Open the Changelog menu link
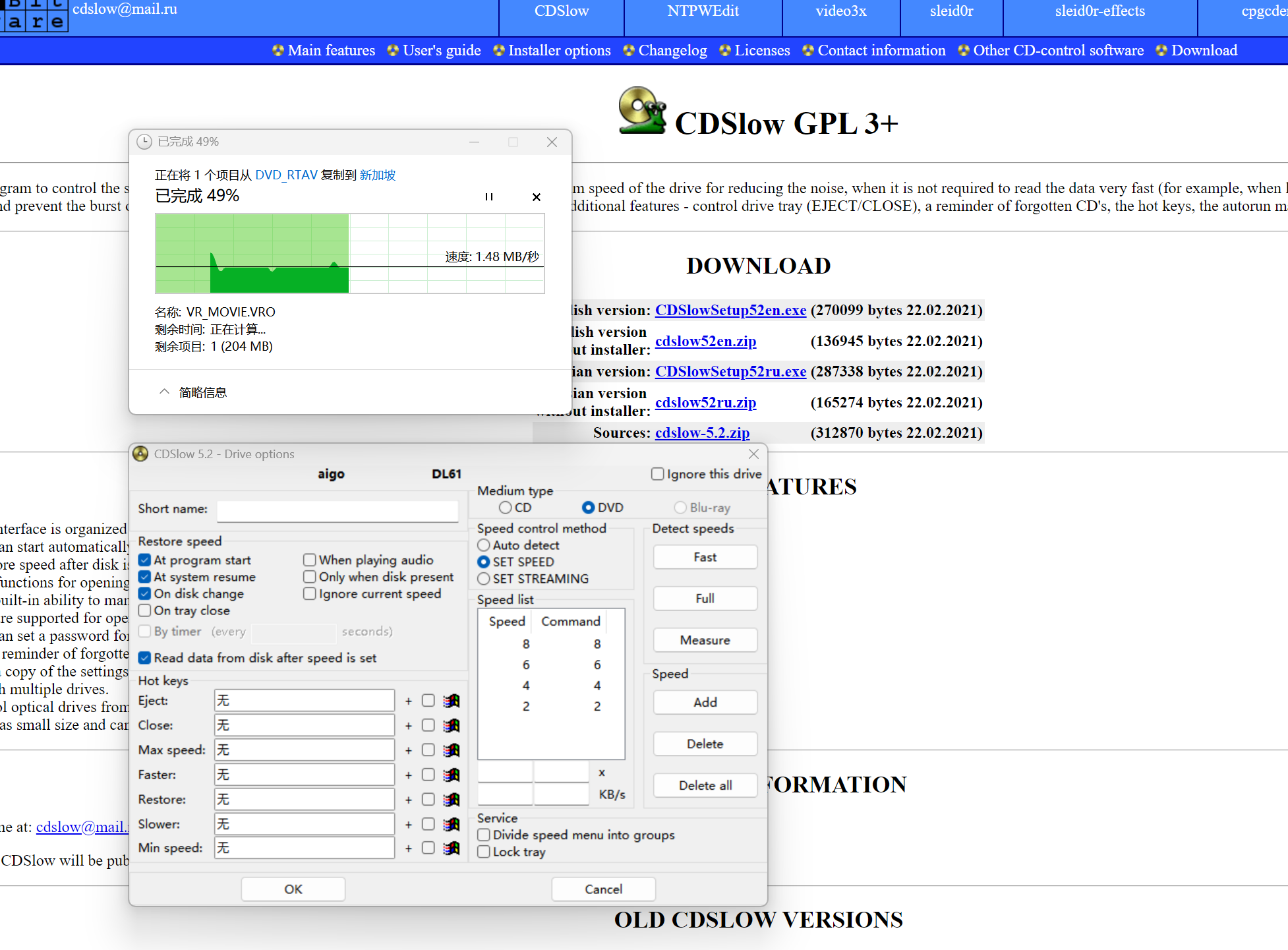Image resolution: width=1288 pixels, height=950 pixels. [x=672, y=50]
